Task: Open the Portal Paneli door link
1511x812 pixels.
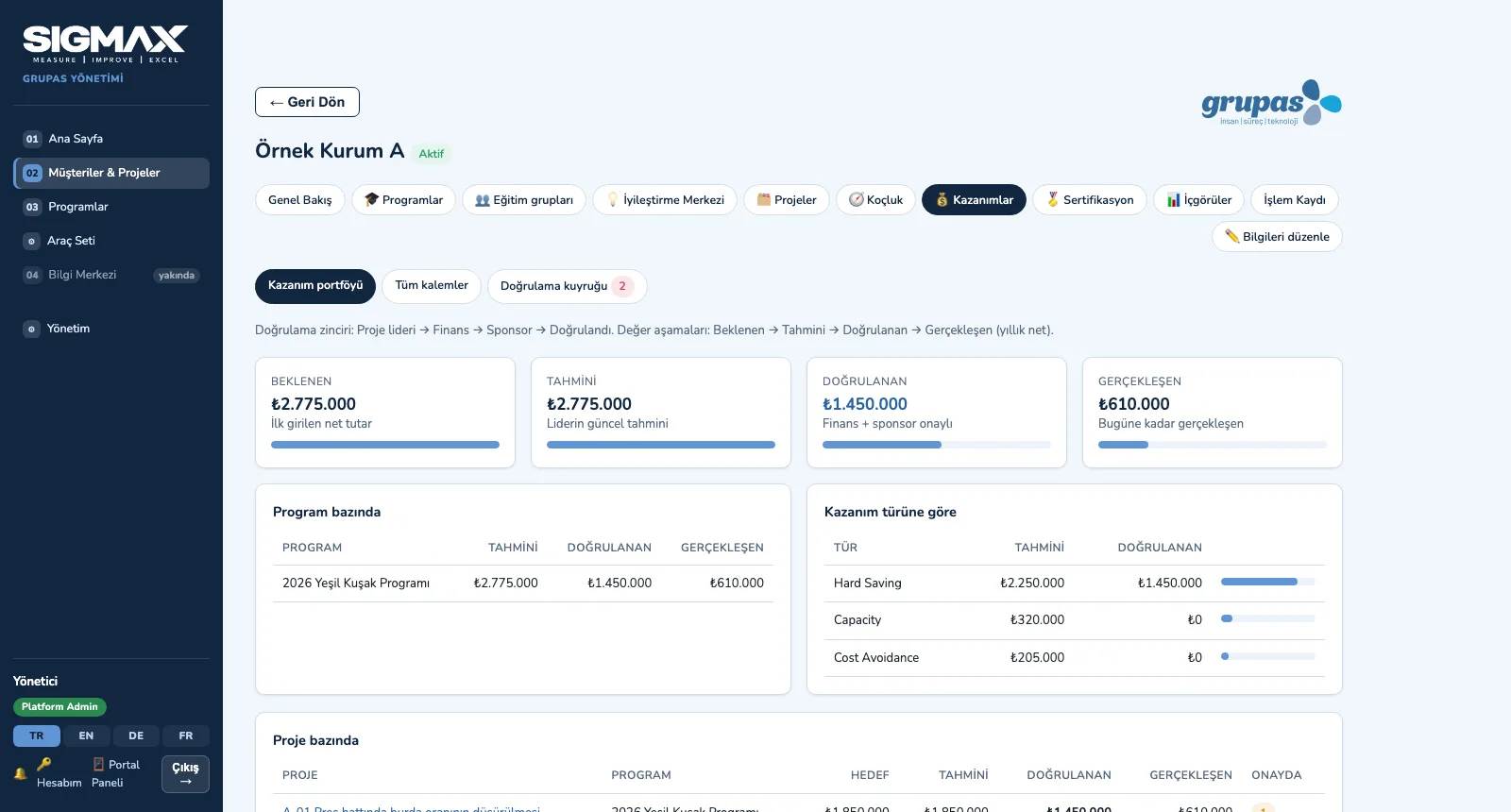Action: coord(115,773)
